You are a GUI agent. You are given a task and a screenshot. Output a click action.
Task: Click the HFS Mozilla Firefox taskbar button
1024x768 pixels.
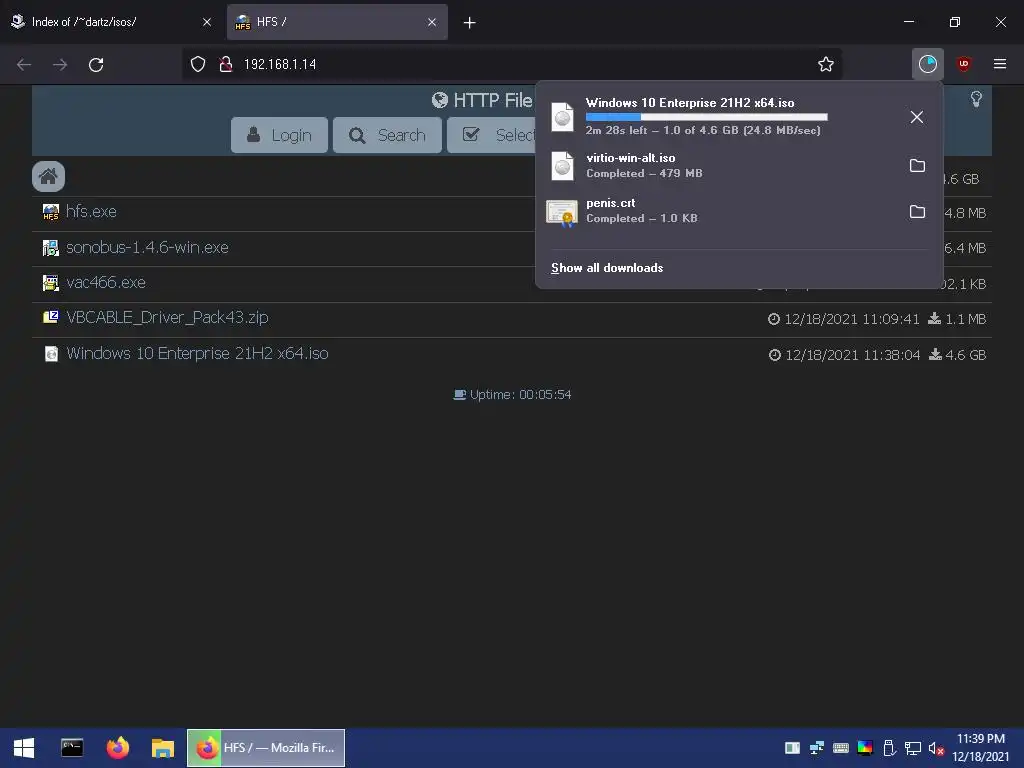coord(266,748)
